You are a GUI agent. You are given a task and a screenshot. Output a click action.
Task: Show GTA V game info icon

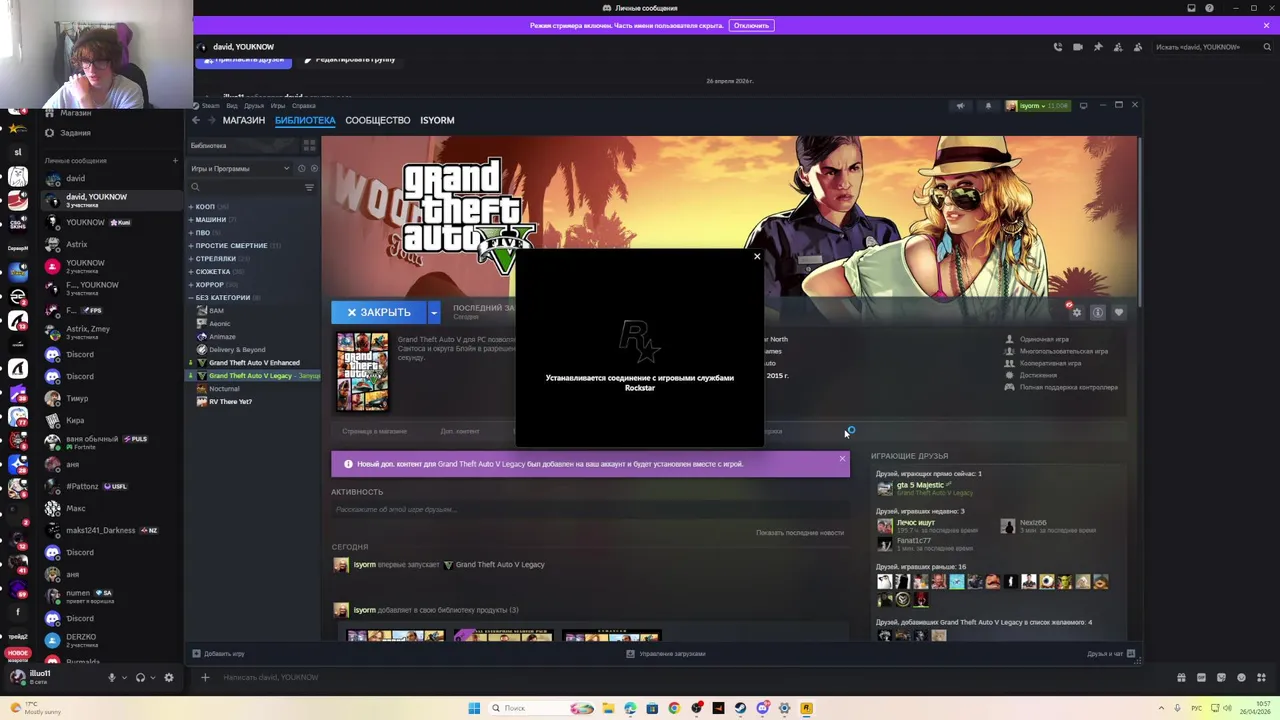(1097, 312)
